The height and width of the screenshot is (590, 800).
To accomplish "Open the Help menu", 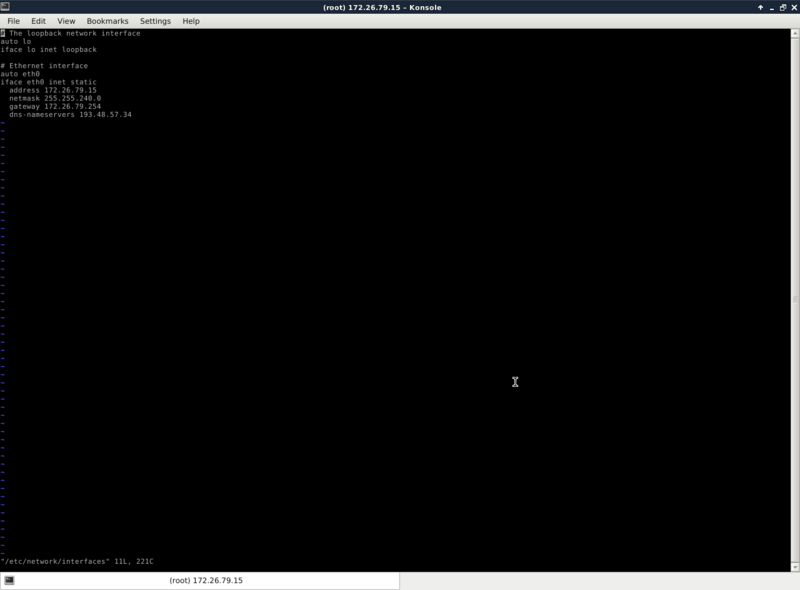I will [x=190, y=21].
